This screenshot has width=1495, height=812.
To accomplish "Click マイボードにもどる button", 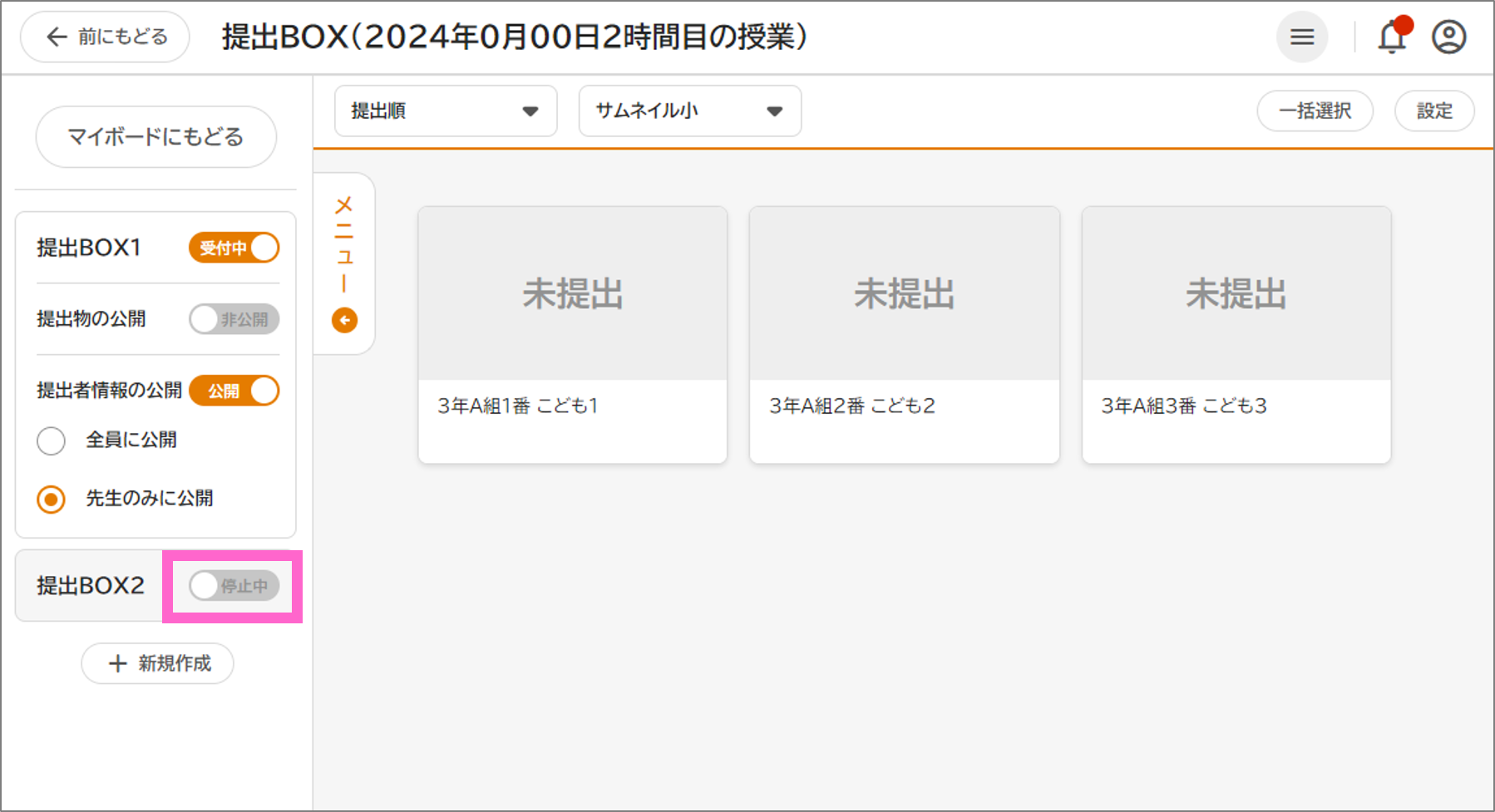I will pyautogui.click(x=155, y=136).
